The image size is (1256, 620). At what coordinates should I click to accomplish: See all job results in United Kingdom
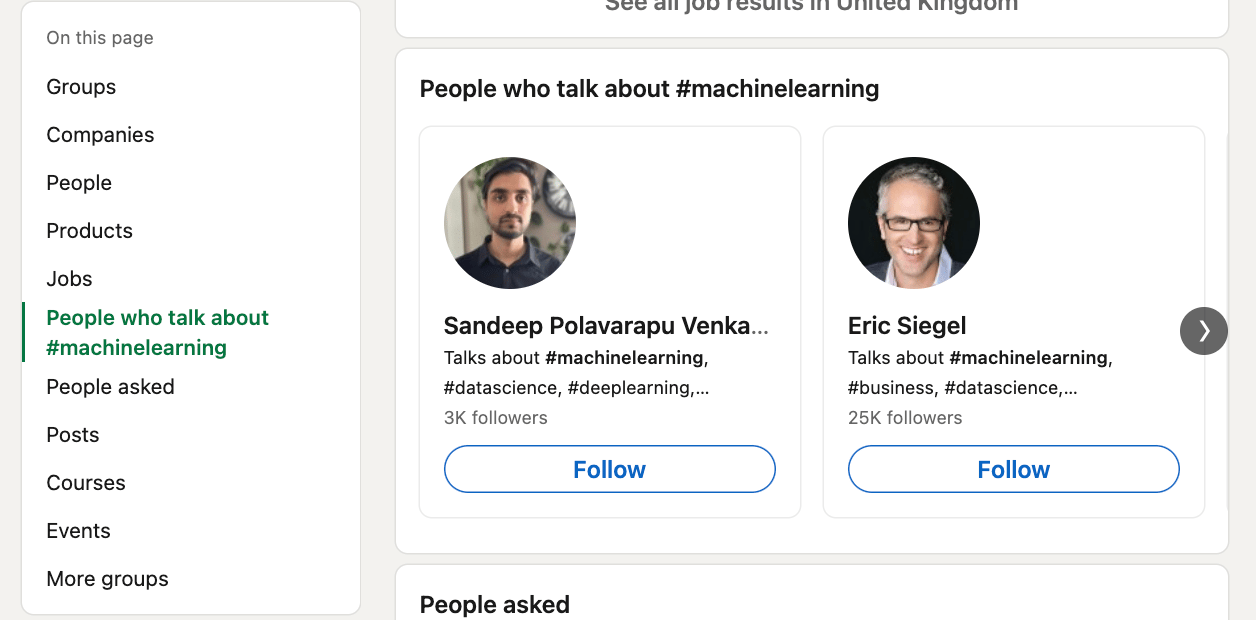coord(811,6)
